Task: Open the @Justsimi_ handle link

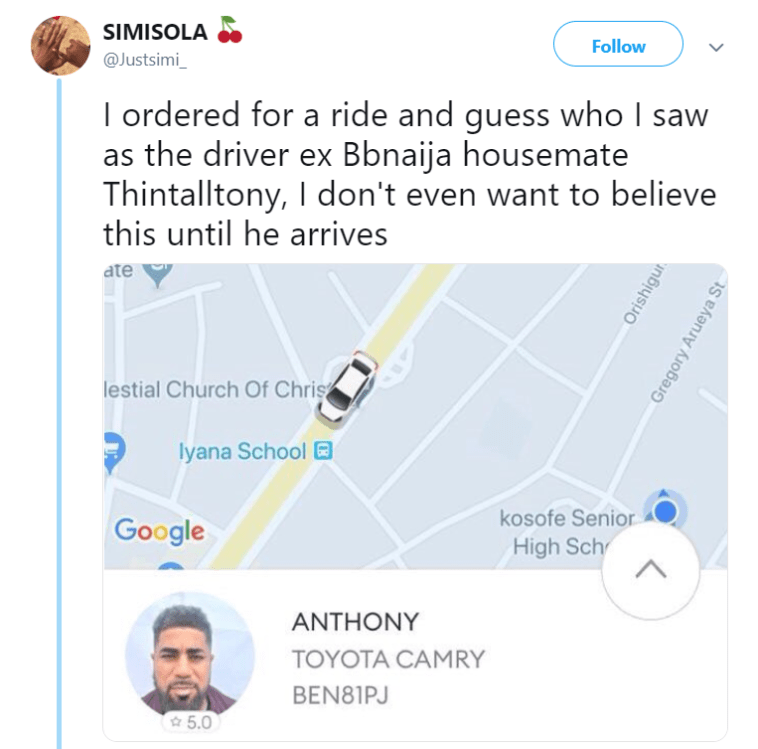Action: click(x=144, y=60)
